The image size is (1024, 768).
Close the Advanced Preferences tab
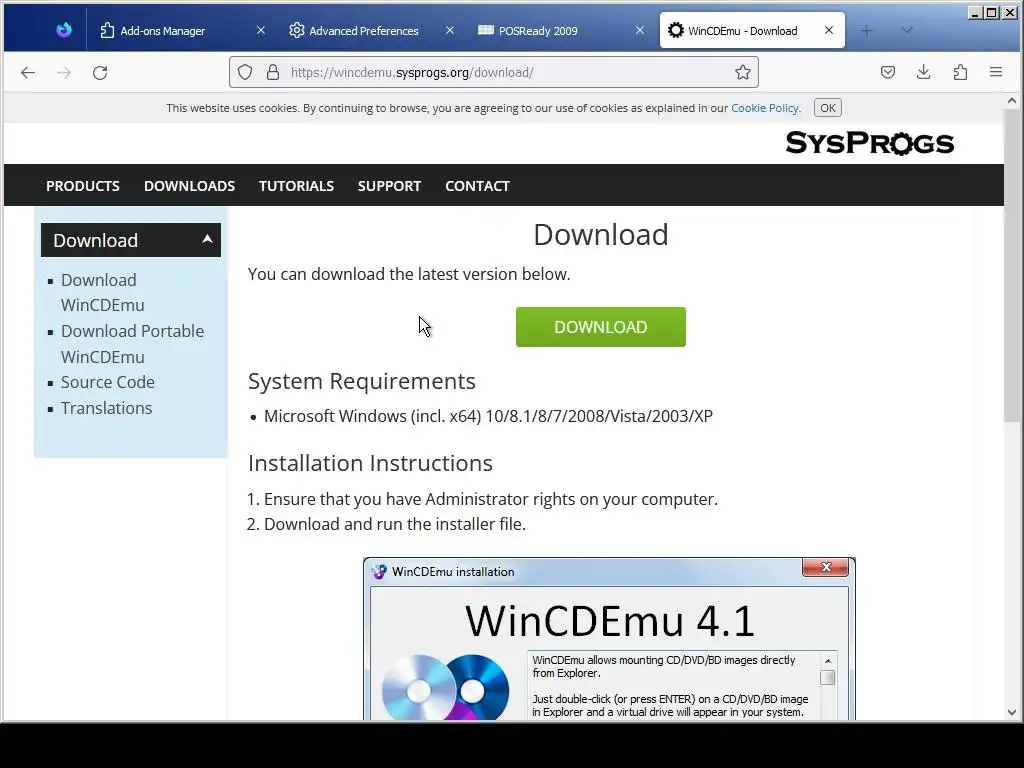tap(449, 31)
